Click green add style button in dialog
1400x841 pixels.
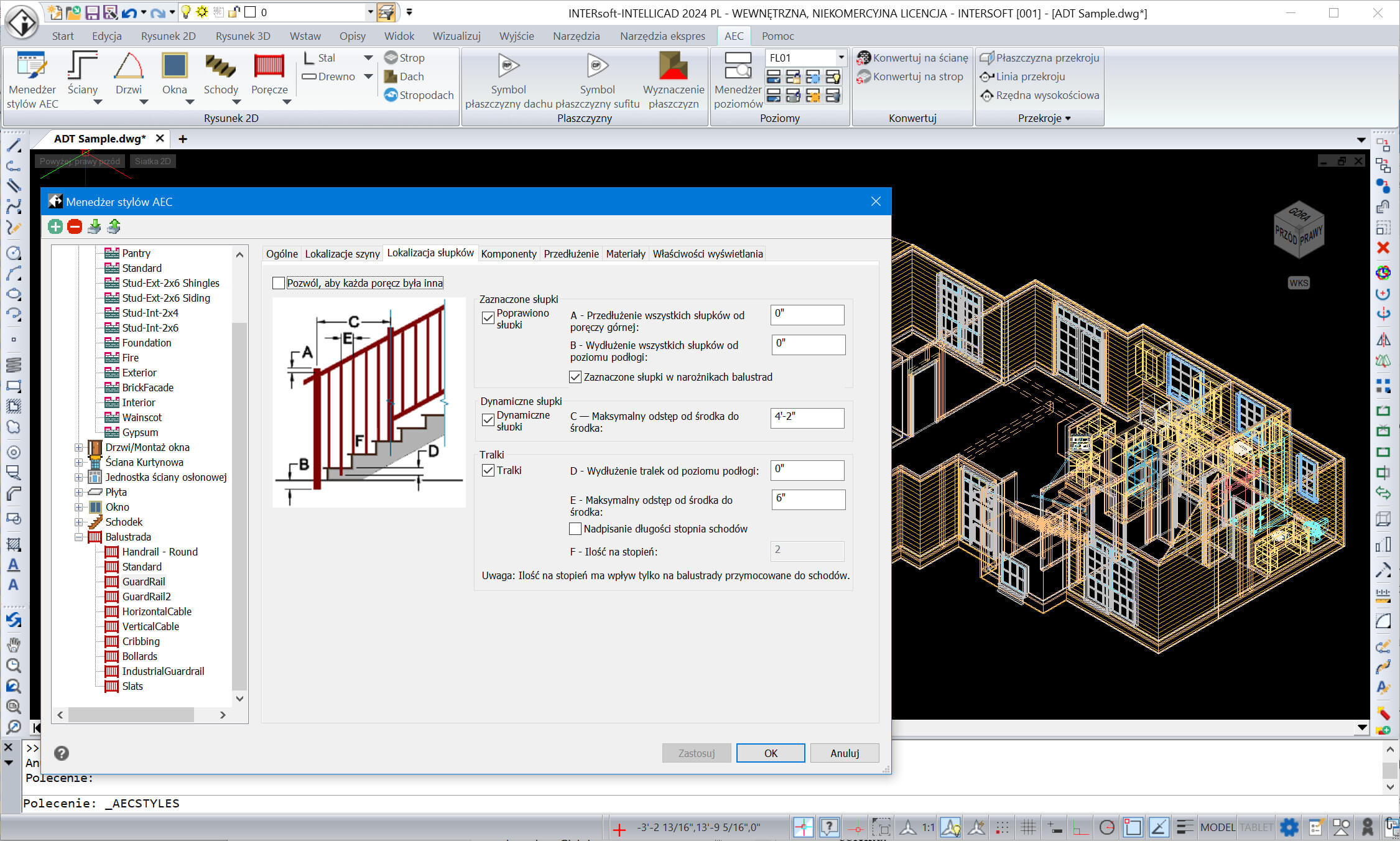click(55, 226)
